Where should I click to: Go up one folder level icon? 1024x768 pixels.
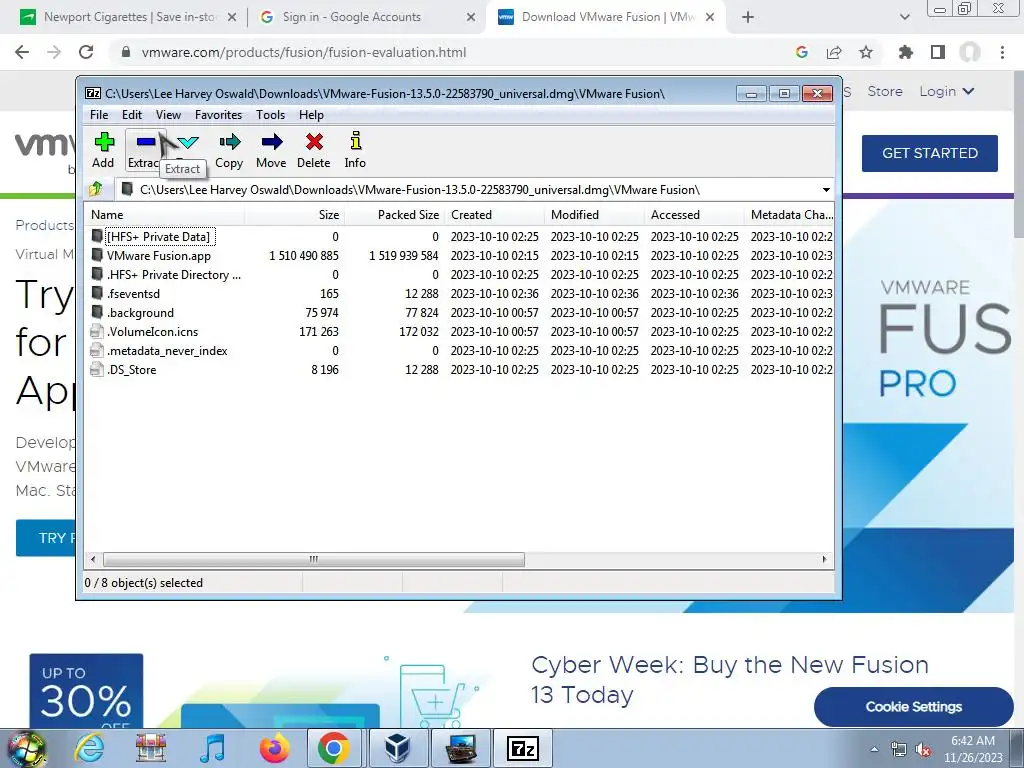(x=96, y=189)
